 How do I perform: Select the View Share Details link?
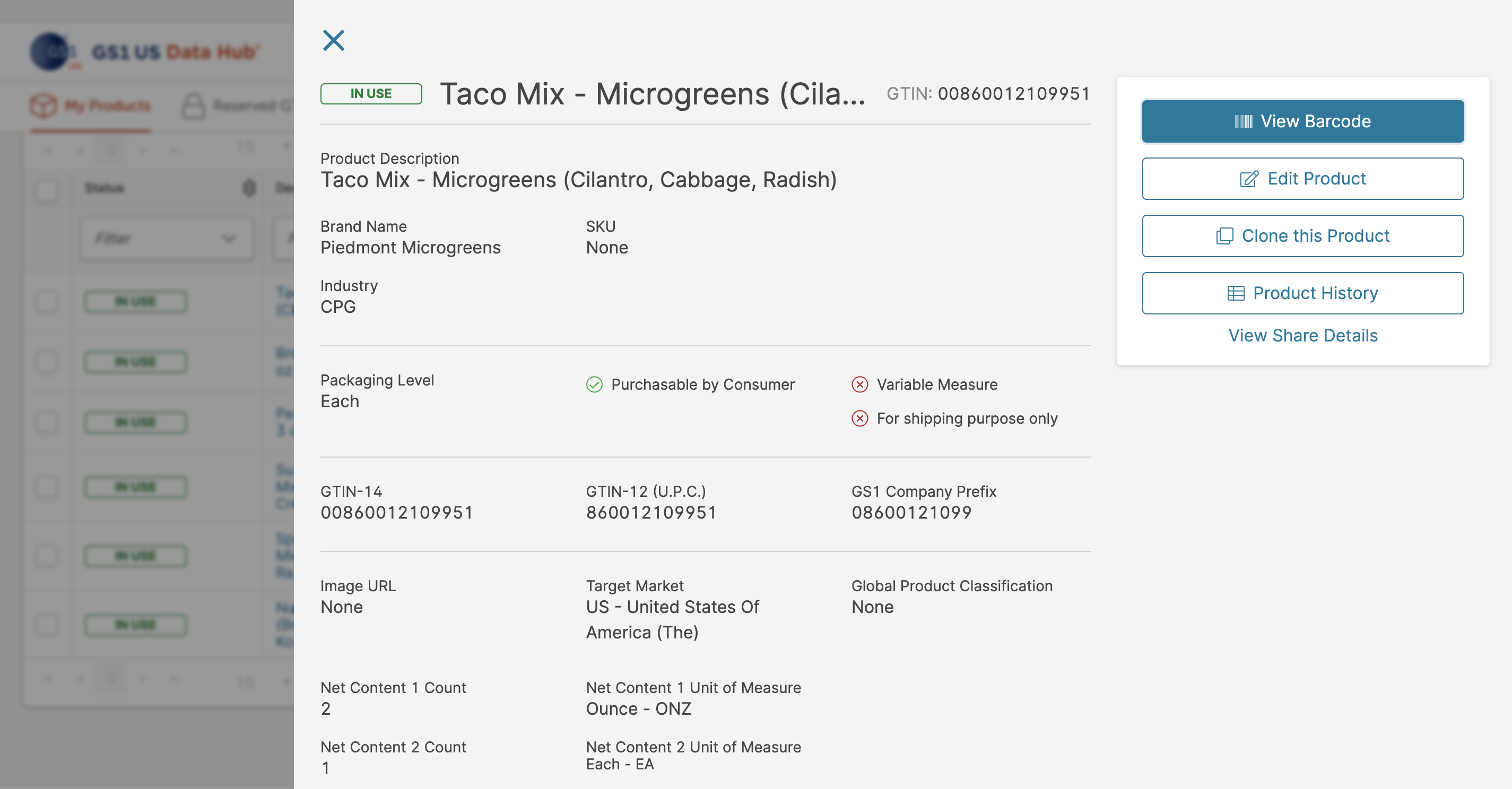tap(1303, 334)
